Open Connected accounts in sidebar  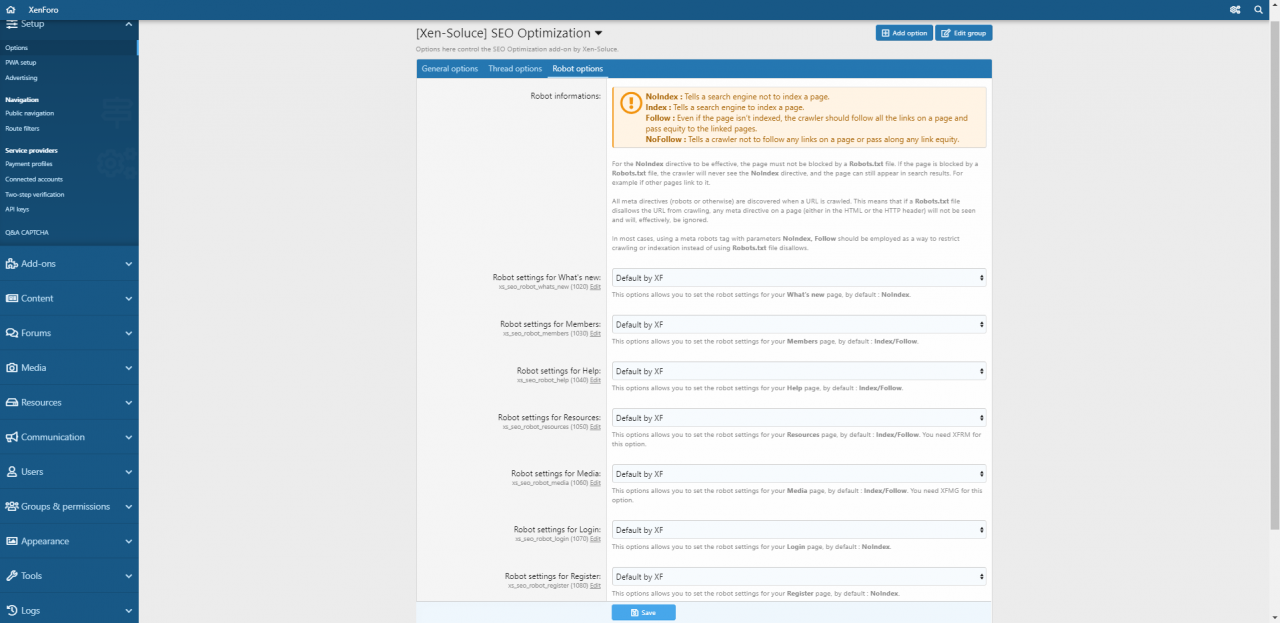[x=68, y=179]
